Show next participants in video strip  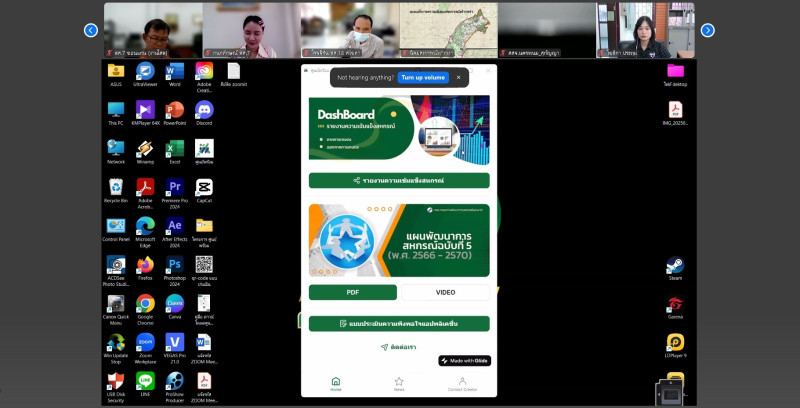pyautogui.click(x=708, y=31)
